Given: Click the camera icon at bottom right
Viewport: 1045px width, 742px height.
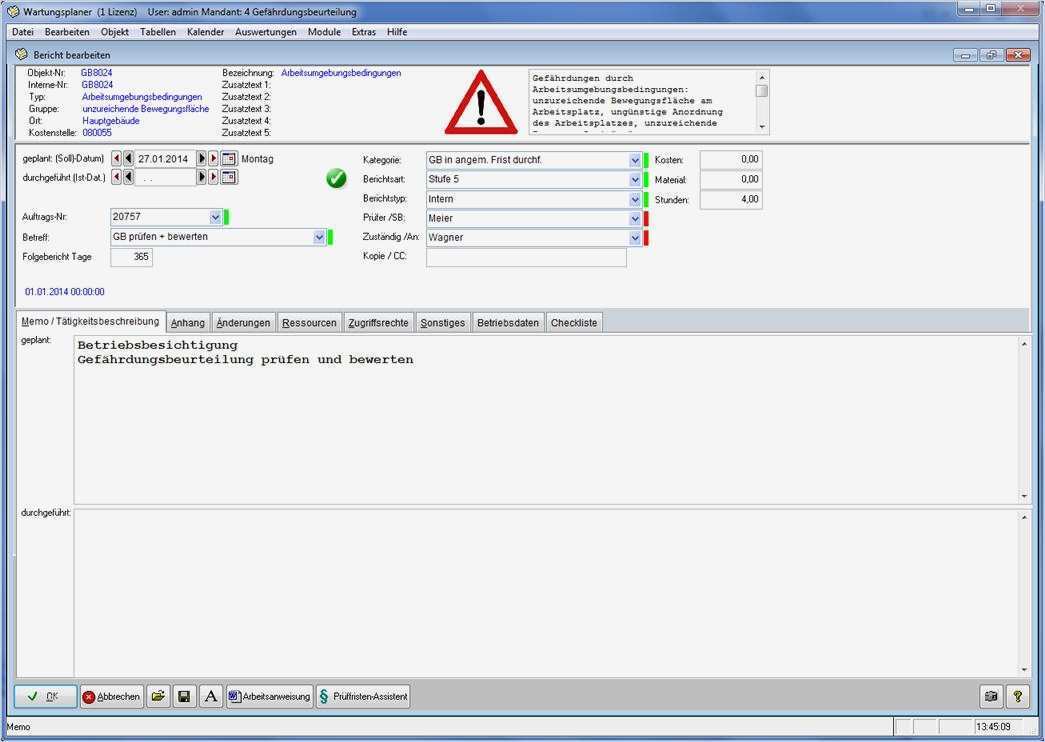Looking at the screenshot, I should 991,697.
